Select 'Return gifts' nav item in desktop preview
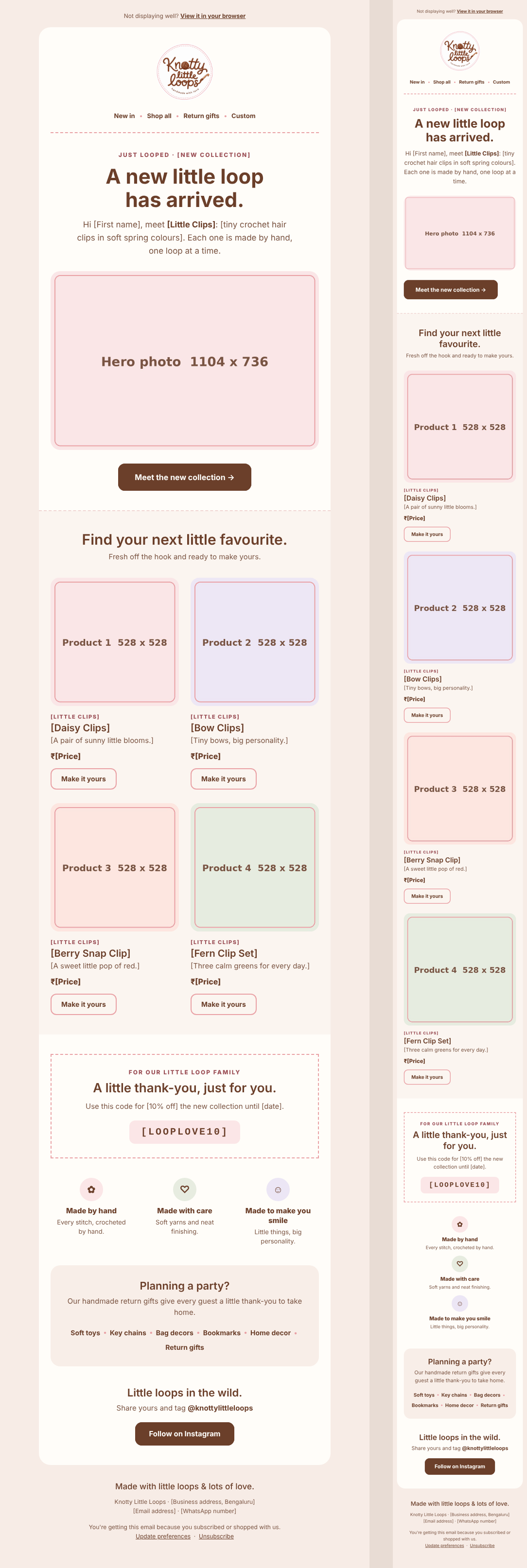 201,116
